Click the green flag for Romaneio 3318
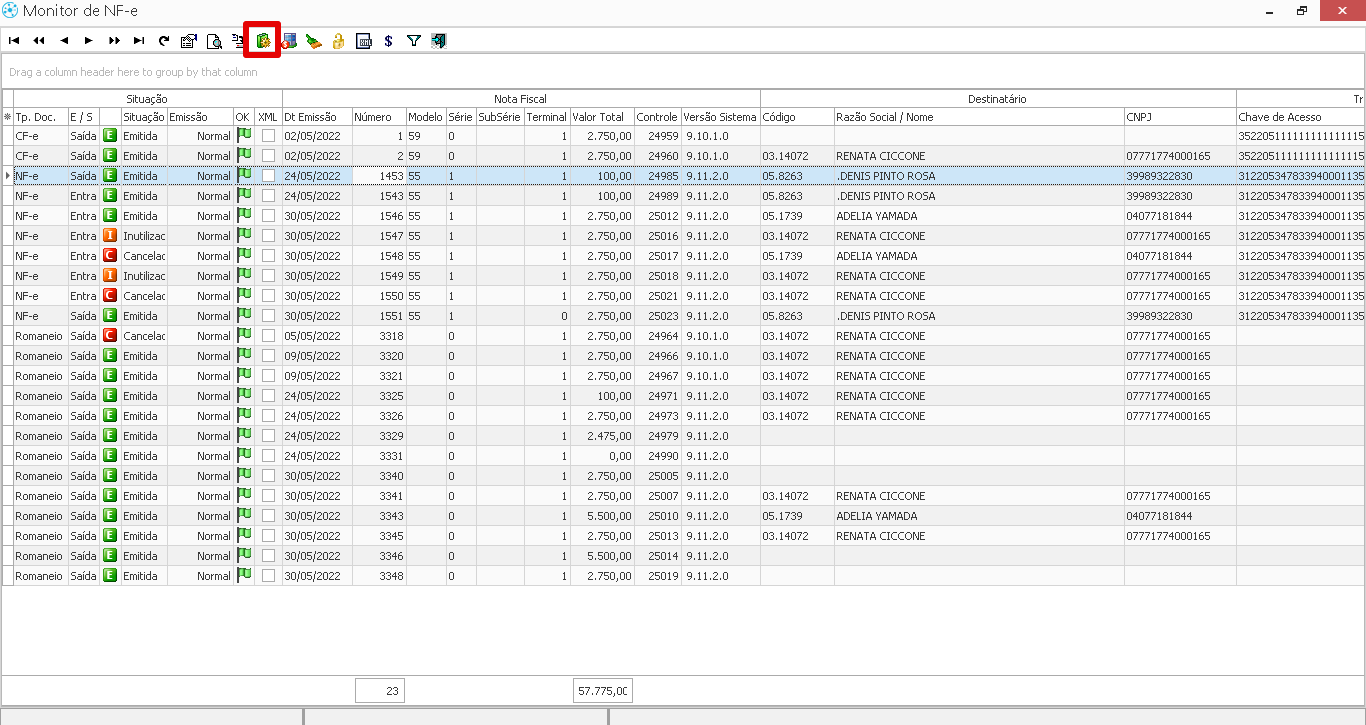 pos(244,335)
